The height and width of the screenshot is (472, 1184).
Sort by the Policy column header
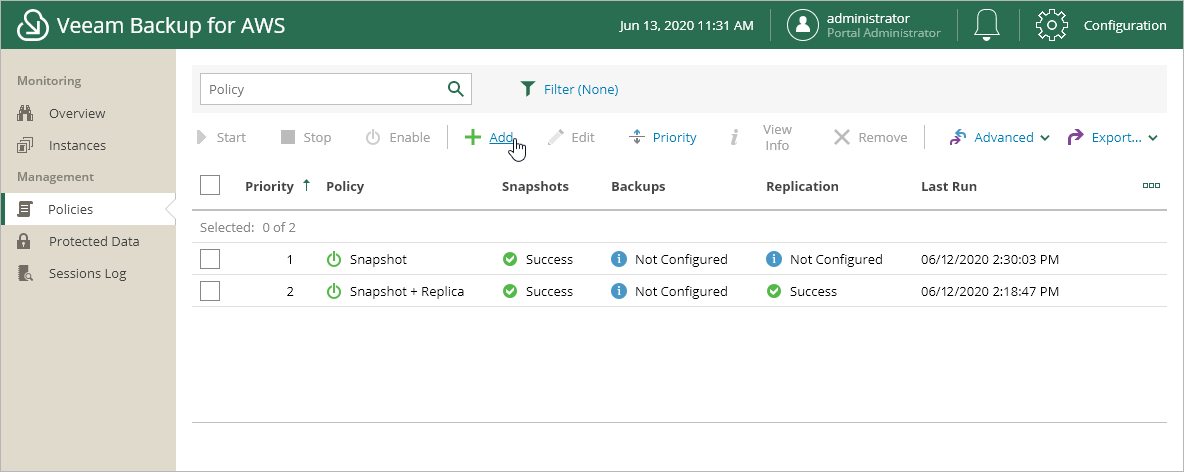coord(345,187)
